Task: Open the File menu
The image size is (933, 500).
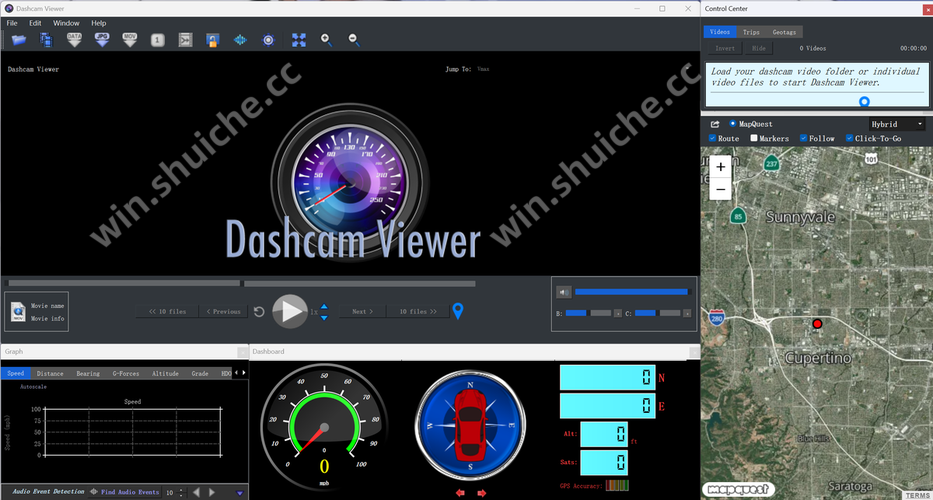Action: [x=12, y=23]
